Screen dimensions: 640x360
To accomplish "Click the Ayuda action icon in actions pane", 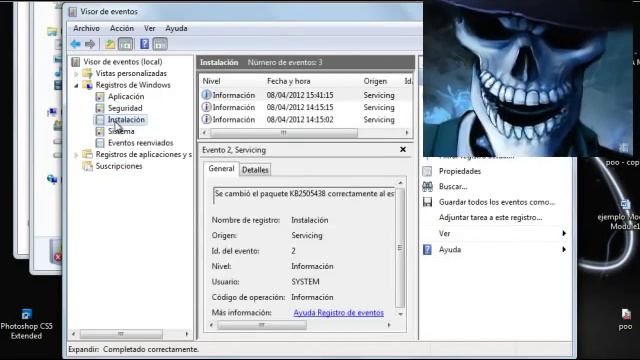I will pyautogui.click(x=427, y=249).
